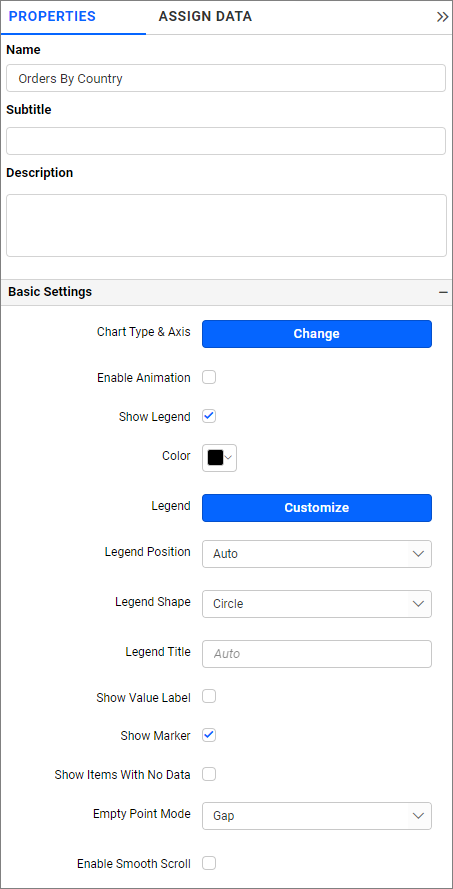
Task: Open the Legend Position dropdown
Action: [317, 554]
